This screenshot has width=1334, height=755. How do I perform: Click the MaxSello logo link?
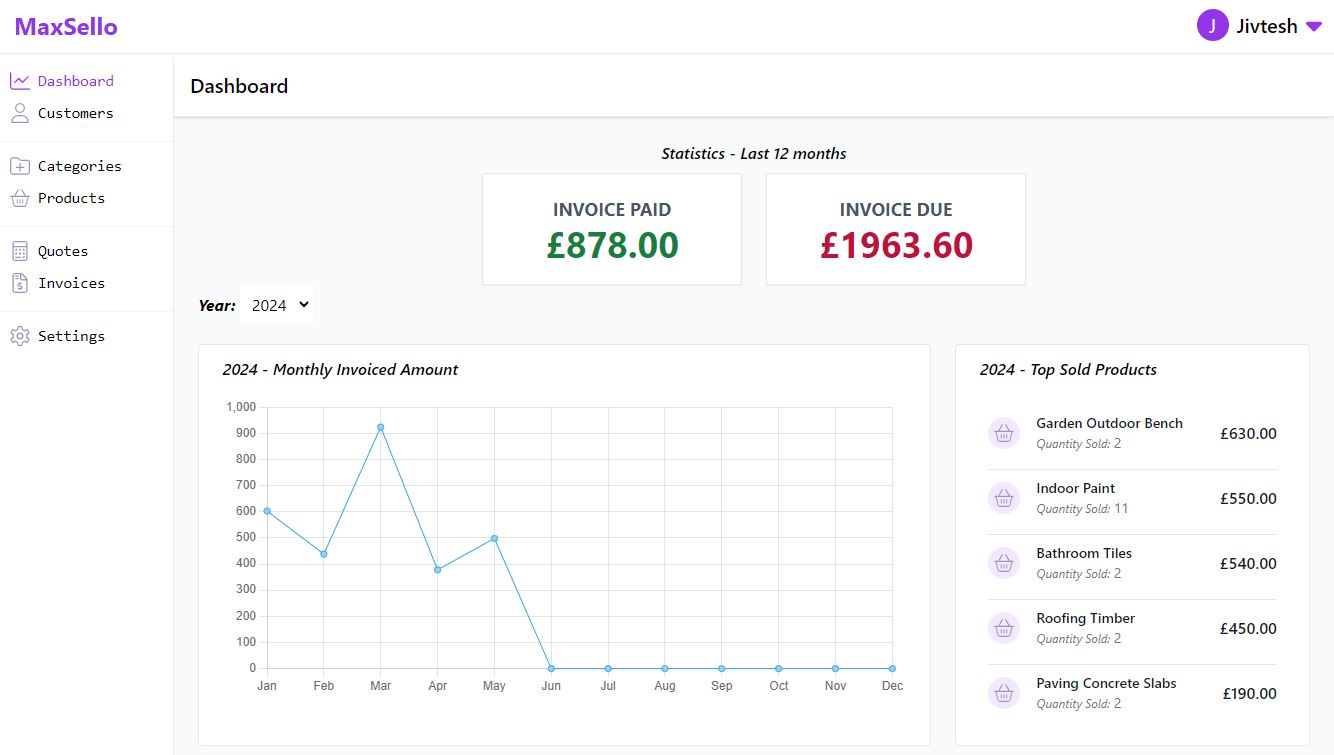pyautogui.click(x=66, y=27)
